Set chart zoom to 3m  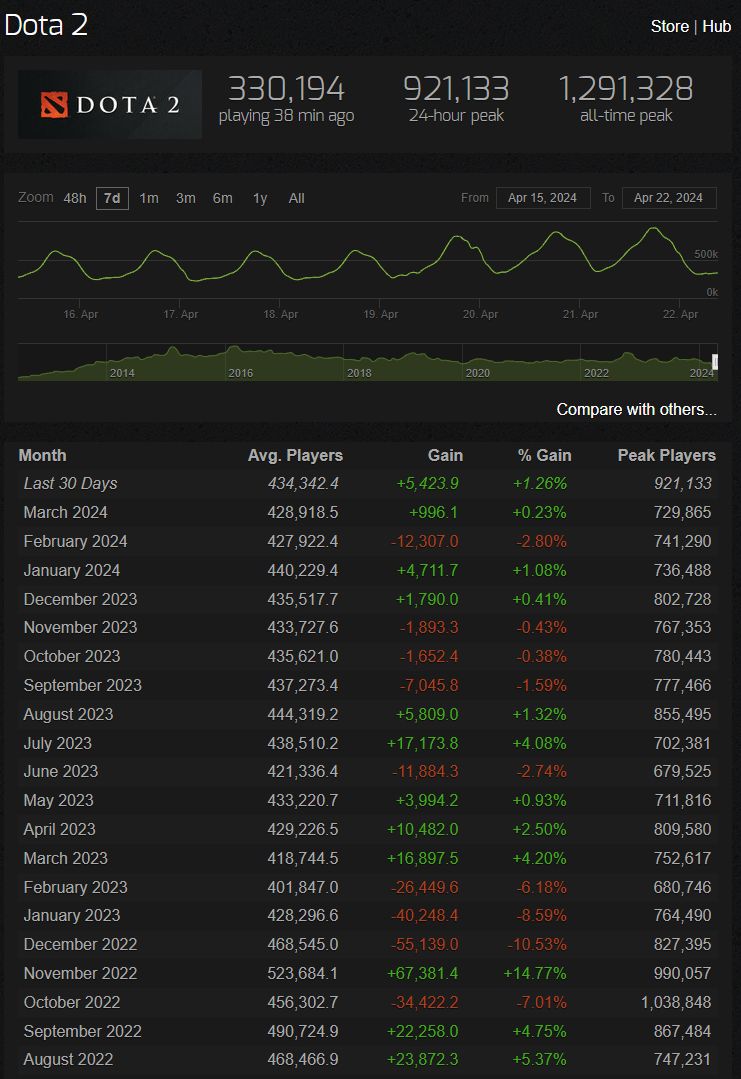tap(186, 198)
